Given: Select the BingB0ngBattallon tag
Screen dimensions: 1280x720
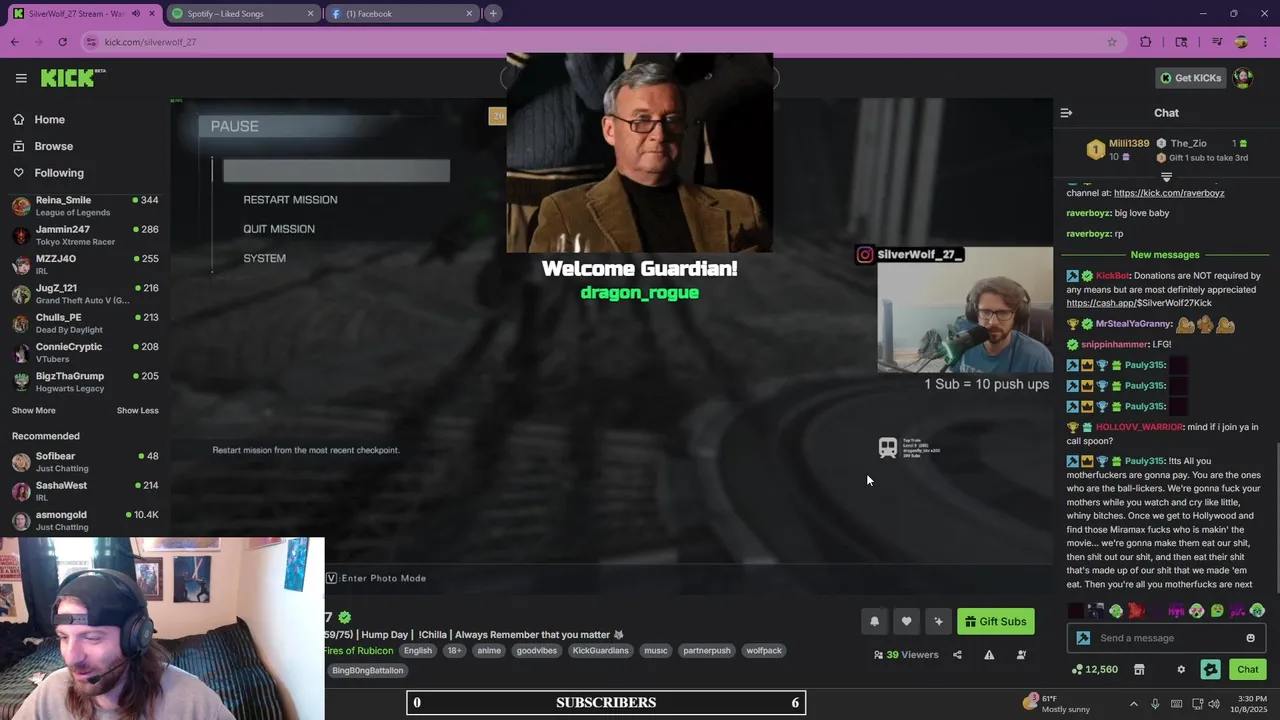Looking at the screenshot, I should [x=367, y=671].
